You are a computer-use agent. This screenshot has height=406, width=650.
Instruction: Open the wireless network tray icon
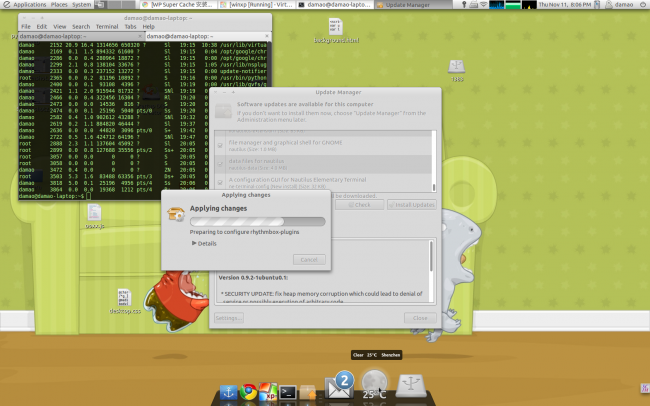[484, 5]
